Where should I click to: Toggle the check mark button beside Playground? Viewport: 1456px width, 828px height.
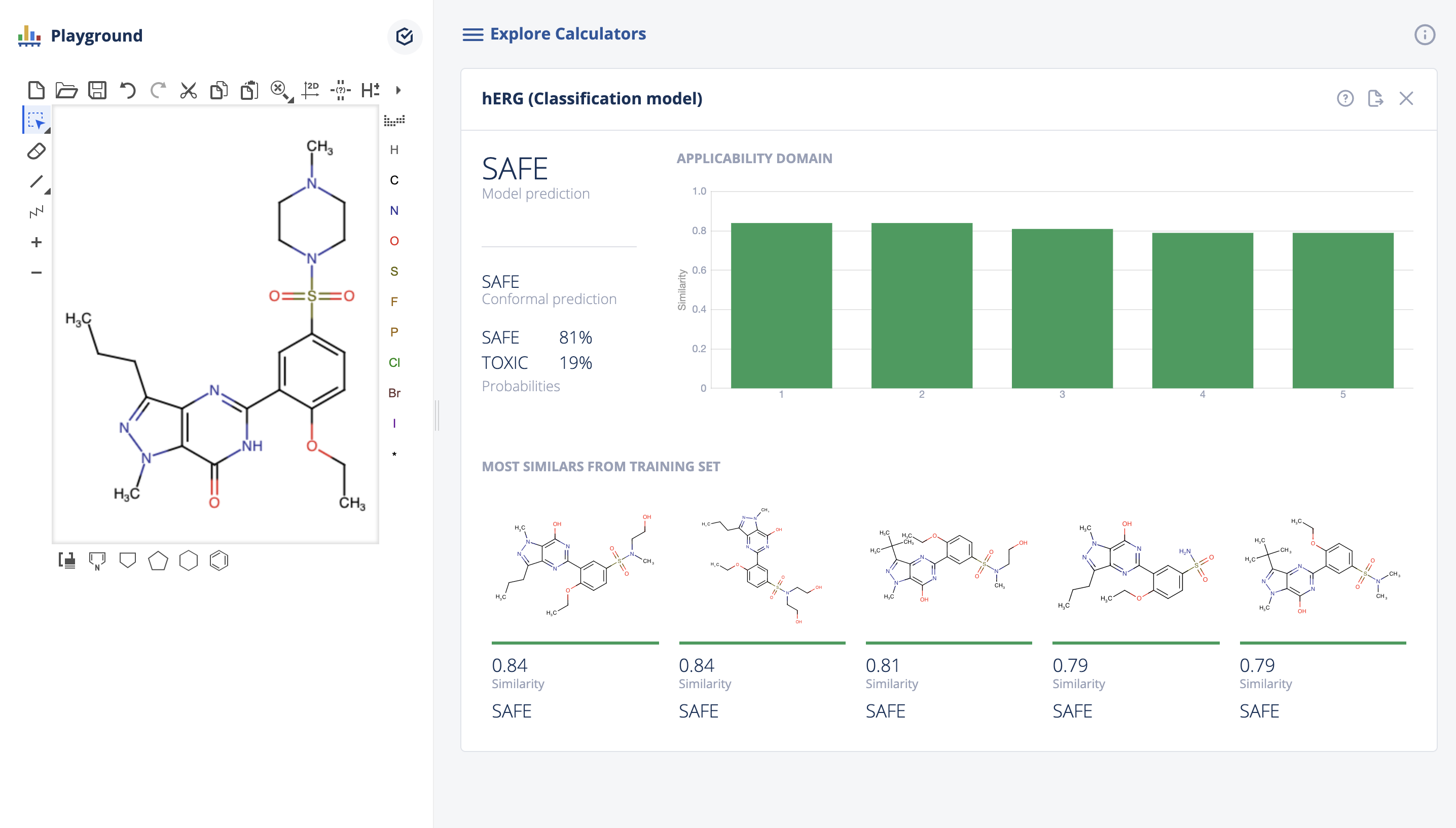[405, 36]
